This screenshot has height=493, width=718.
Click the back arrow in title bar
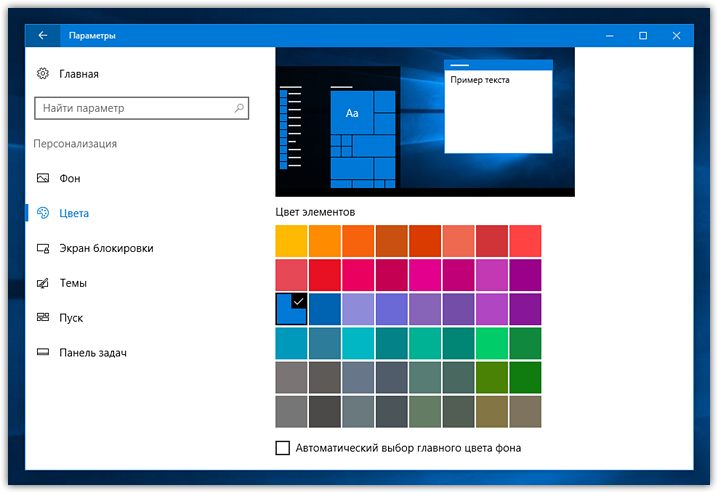(x=43, y=35)
